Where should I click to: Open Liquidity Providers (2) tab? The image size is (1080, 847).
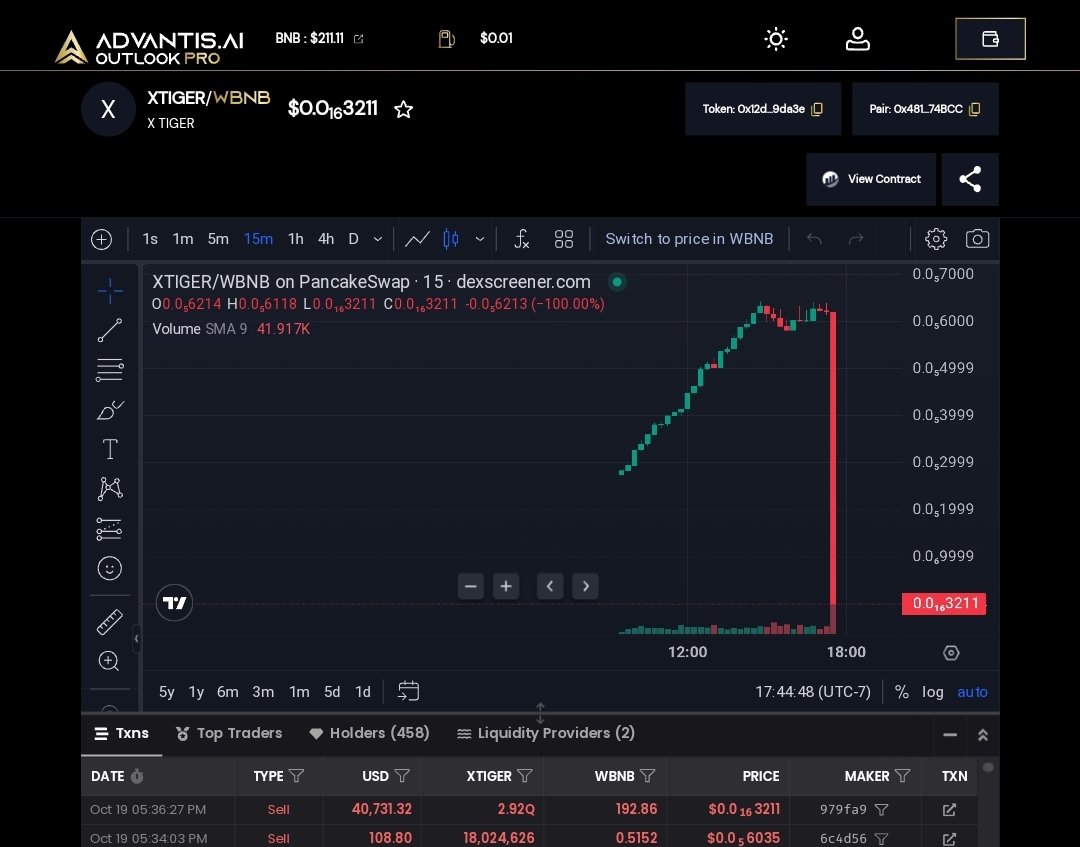pos(546,734)
